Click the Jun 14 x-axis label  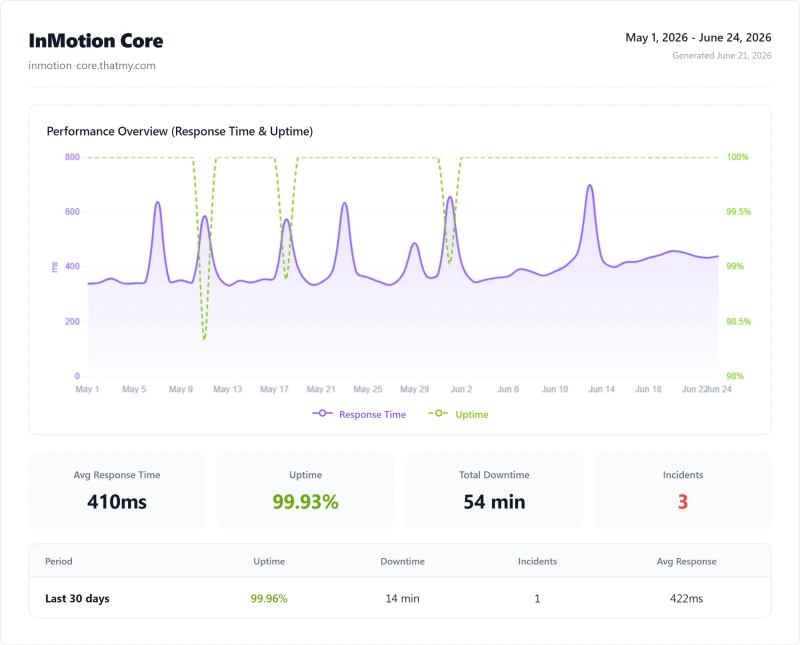coord(602,389)
